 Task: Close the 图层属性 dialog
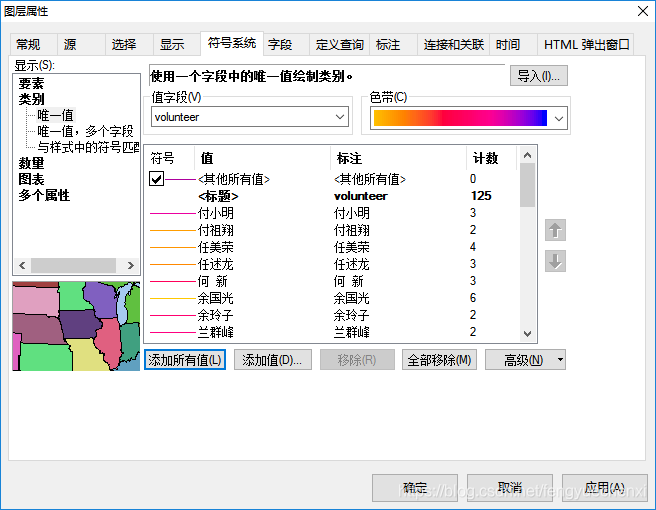[643, 11]
